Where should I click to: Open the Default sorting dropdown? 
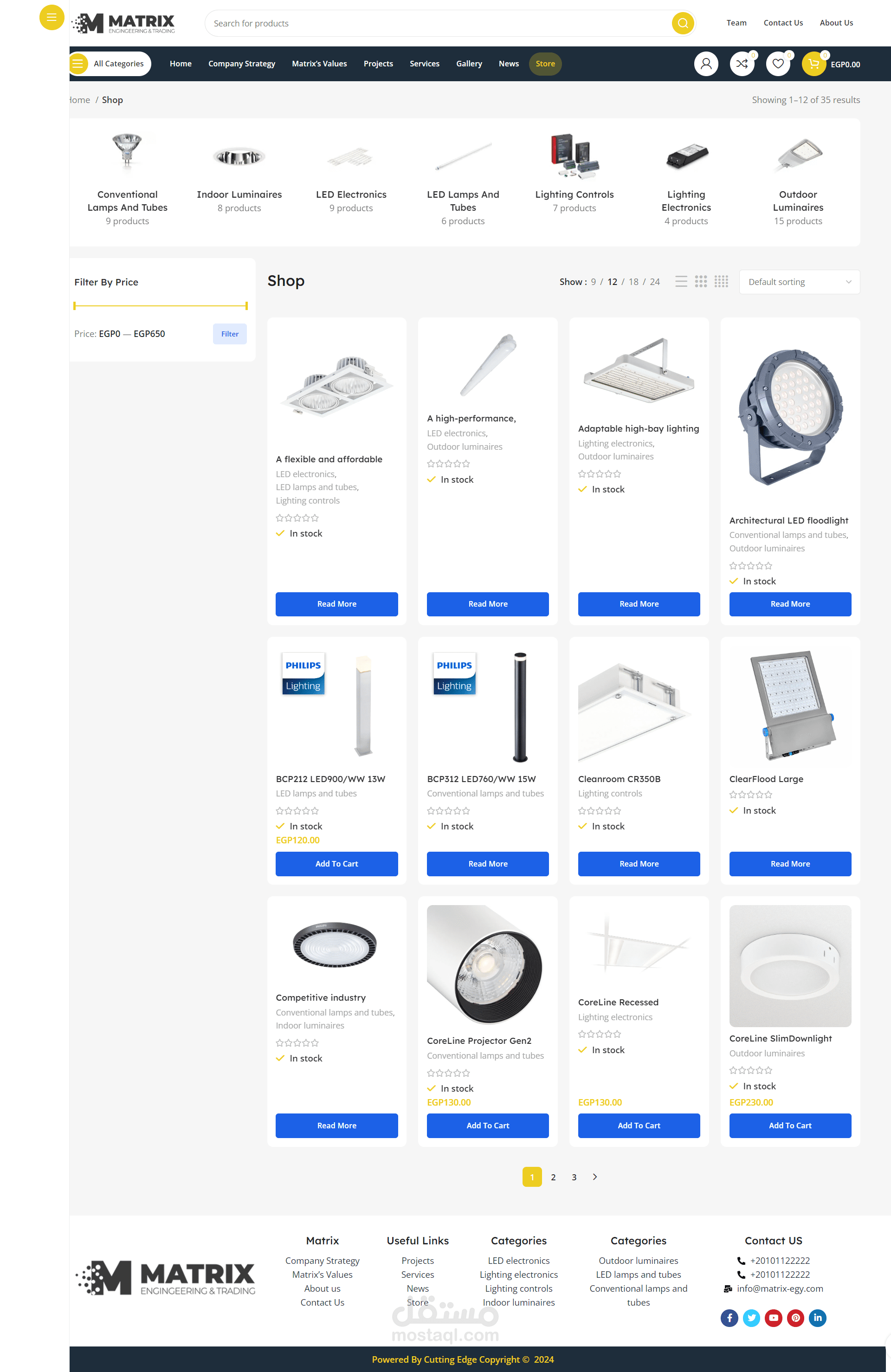point(800,282)
